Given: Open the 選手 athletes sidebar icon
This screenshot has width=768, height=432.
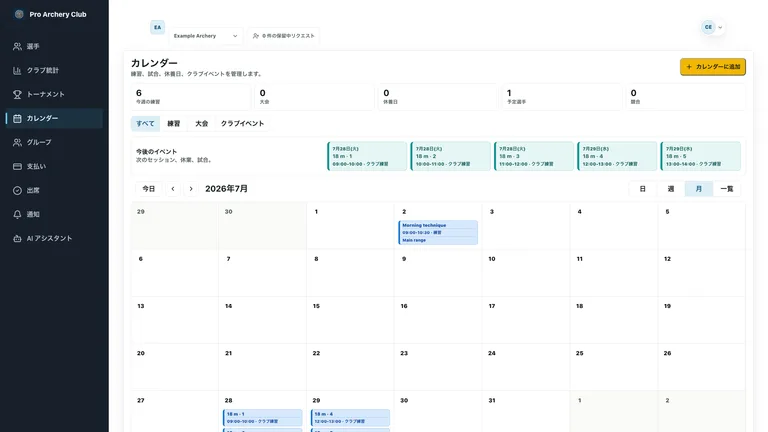Looking at the screenshot, I should 17,47.
